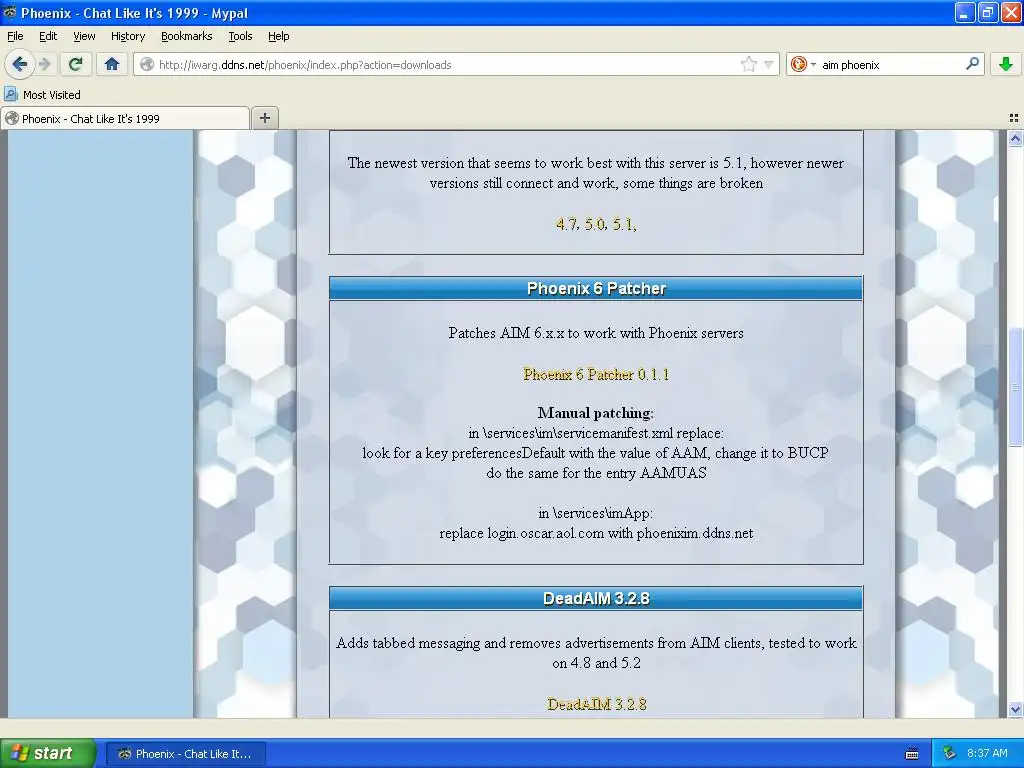
Task: Open the Most Visited bookmarks folder
Action: point(42,95)
